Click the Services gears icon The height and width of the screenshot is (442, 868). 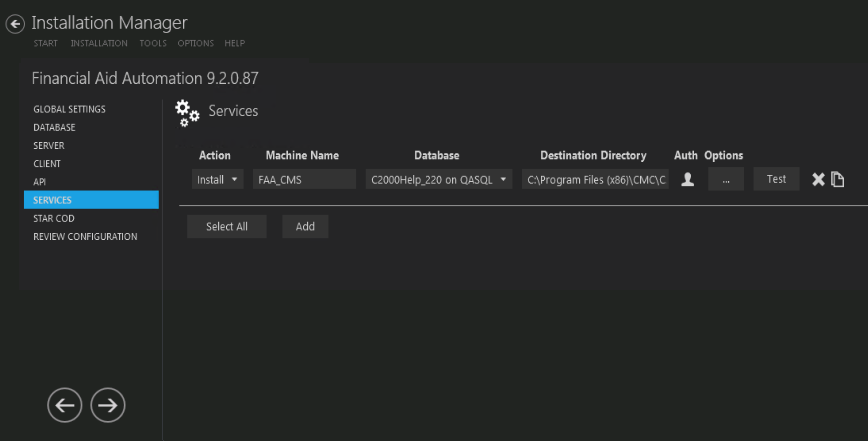click(x=187, y=113)
